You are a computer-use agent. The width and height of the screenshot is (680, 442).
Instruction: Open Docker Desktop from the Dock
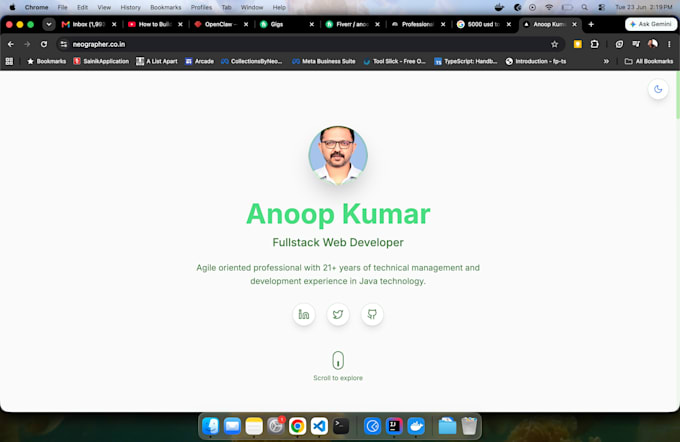(x=416, y=426)
